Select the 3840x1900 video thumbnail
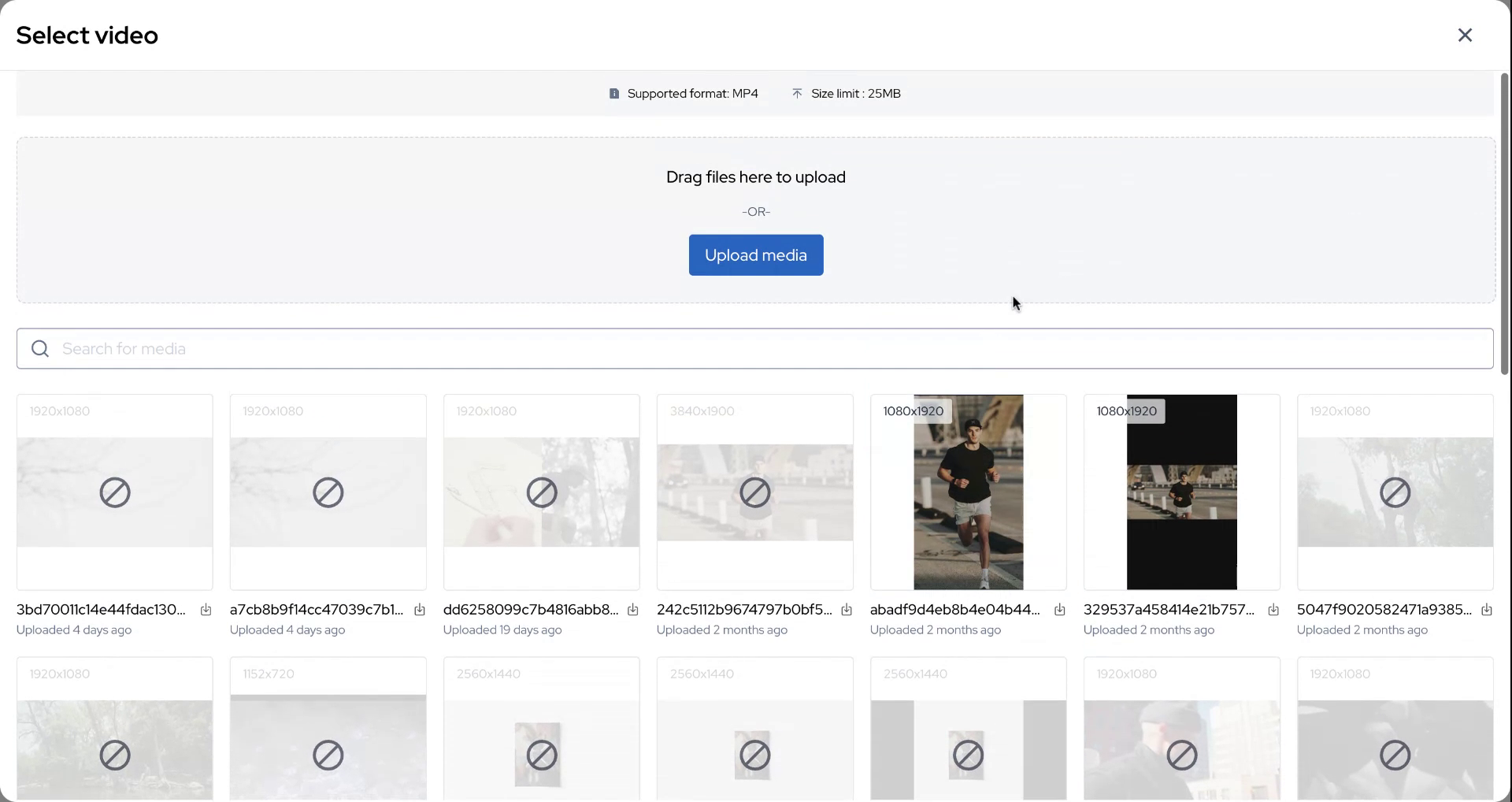 754,492
